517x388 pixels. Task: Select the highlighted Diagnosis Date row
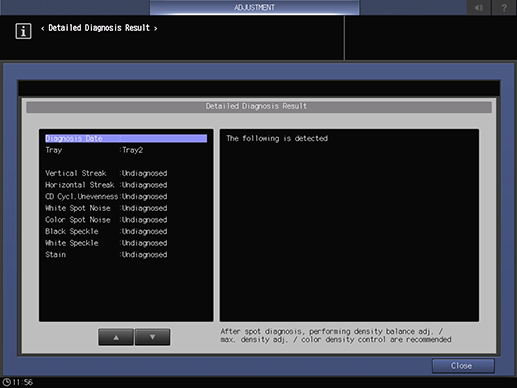(126, 138)
